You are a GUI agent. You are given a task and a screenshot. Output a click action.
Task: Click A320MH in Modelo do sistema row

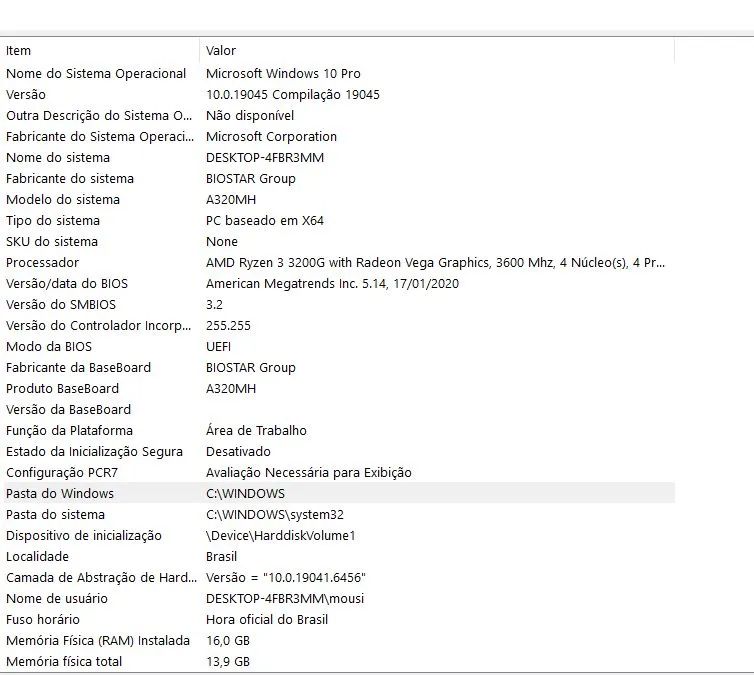click(x=231, y=200)
